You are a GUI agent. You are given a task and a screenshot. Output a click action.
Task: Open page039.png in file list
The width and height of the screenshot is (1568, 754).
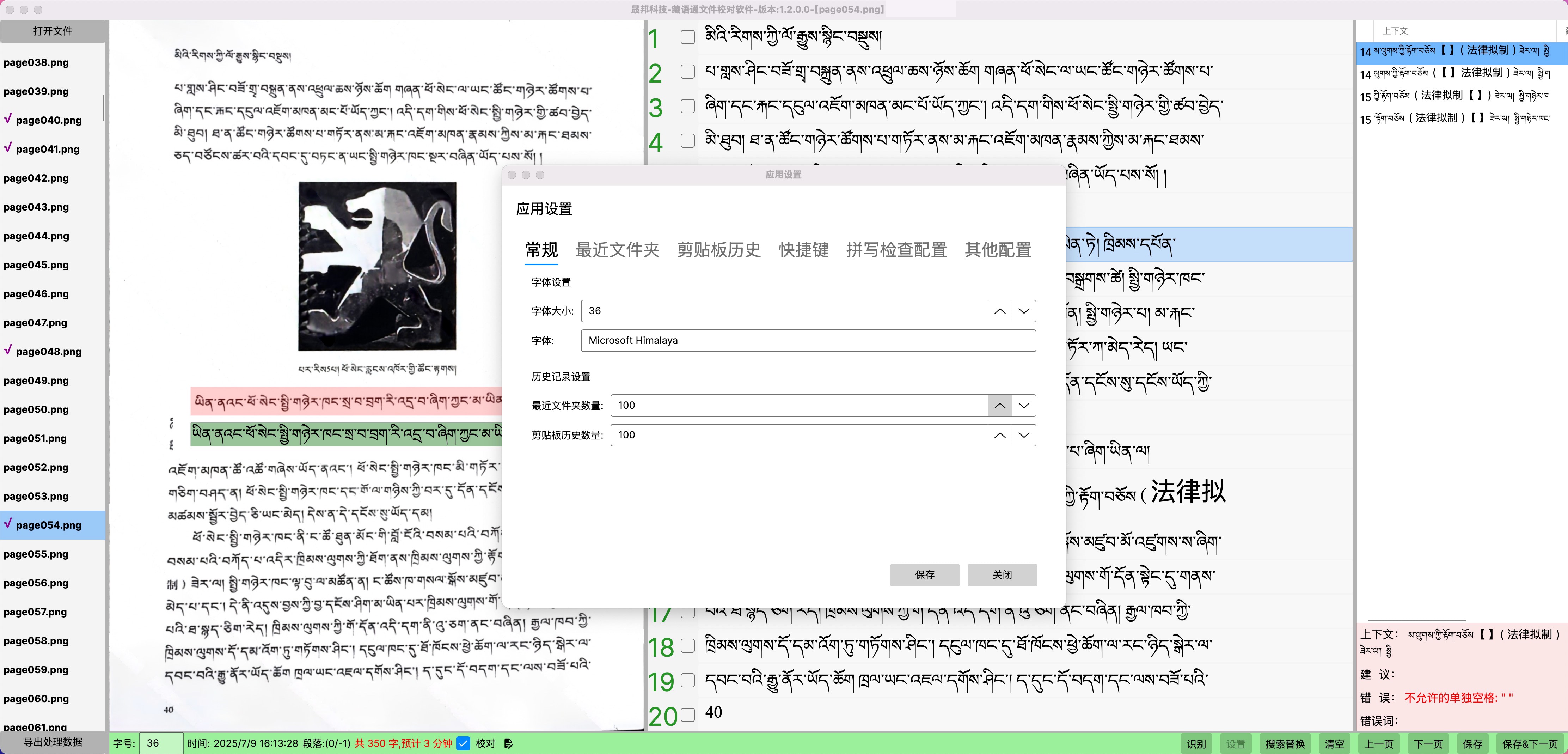(x=52, y=91)
